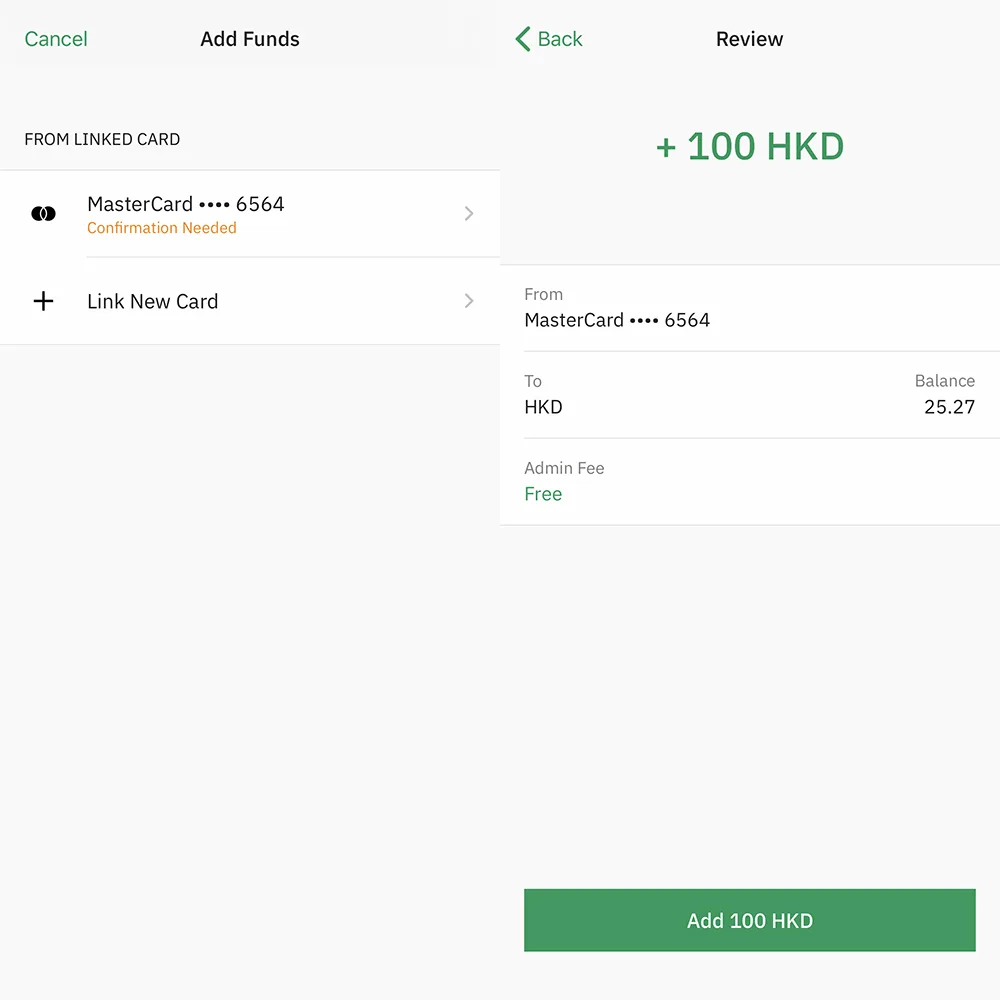This screenshot has height=1000, width=1000.
Task: Open the MasterCard row chevron
Action: tap(469, 214)
